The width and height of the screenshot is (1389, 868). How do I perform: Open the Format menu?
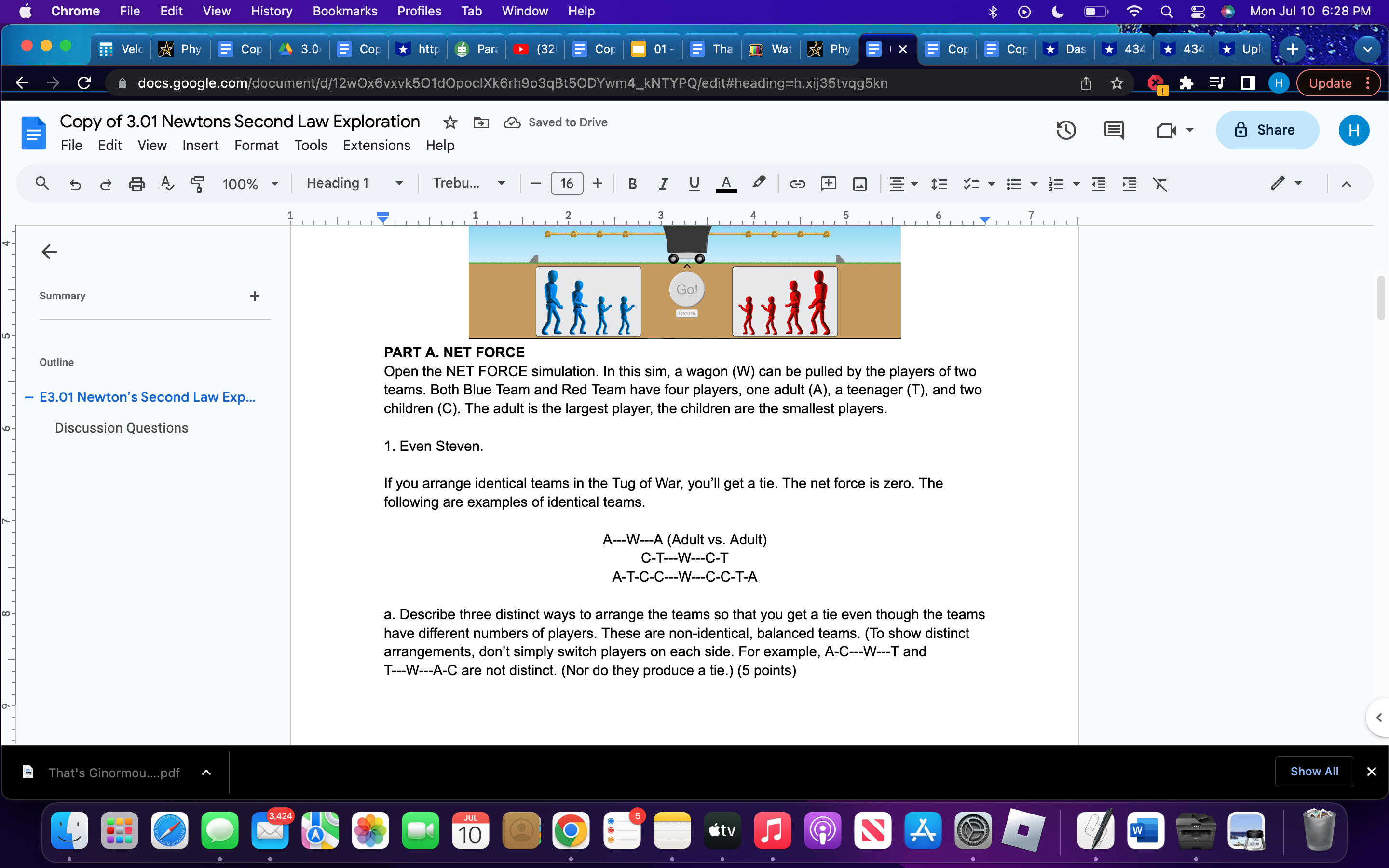point(256,145)
